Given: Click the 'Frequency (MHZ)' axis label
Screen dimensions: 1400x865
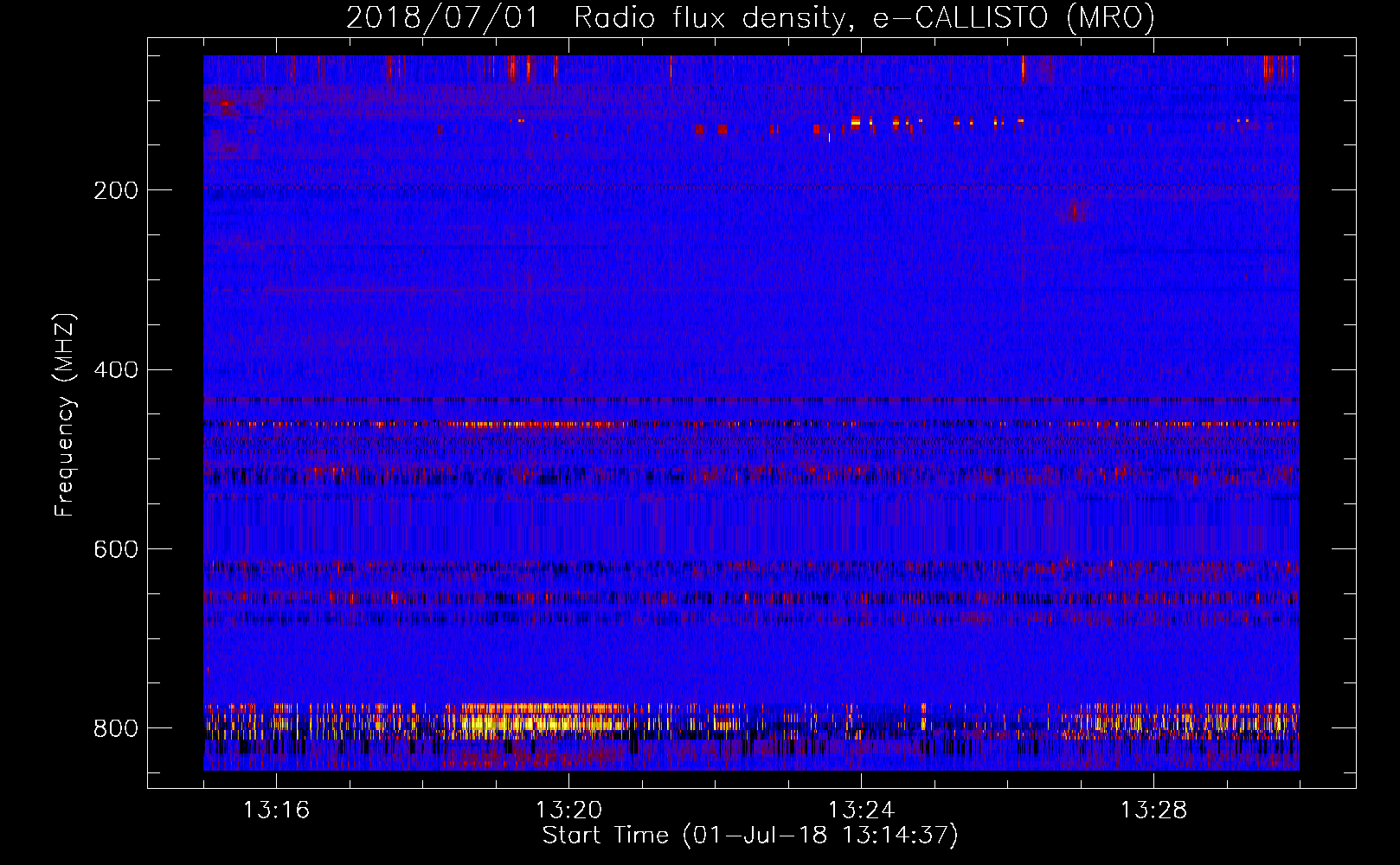Looking at the screenshot, I should click(x=65, y=415).
